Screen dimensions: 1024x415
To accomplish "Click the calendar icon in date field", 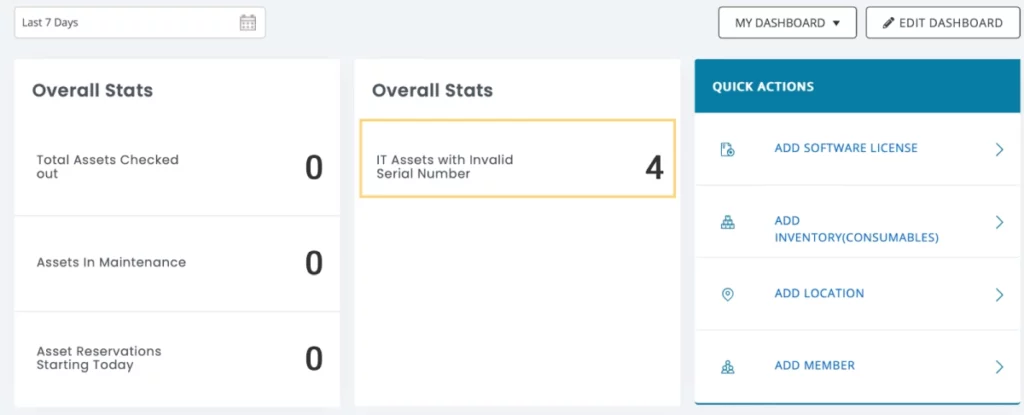I will point(248,23).
